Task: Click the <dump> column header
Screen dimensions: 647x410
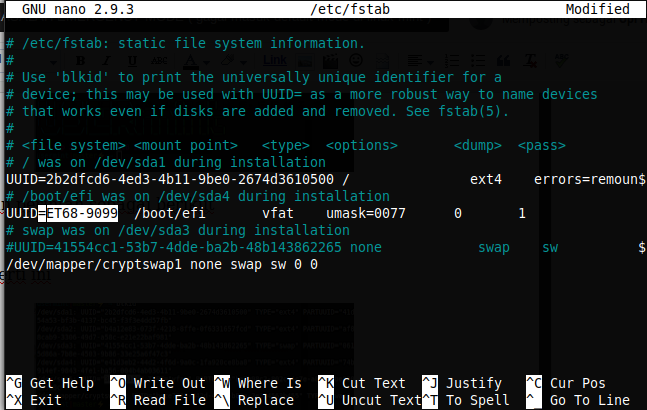Action: [478, 145]
